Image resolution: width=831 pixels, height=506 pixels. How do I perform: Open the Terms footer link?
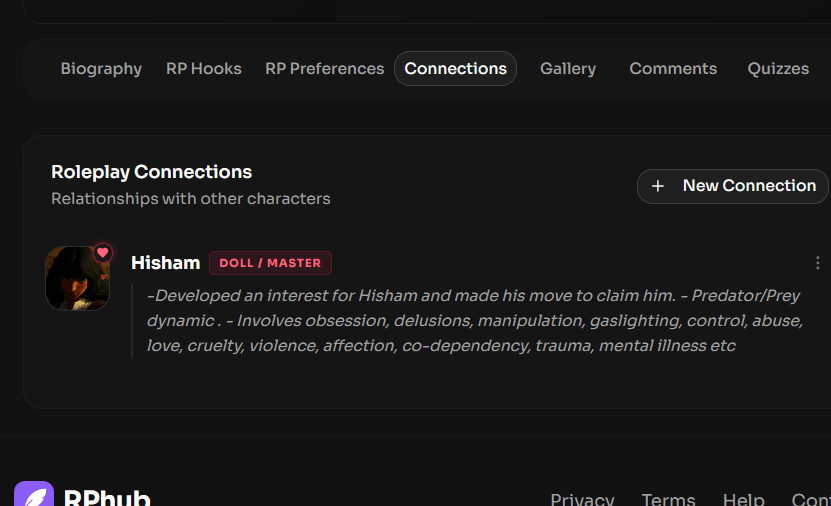tap(668, 499)
